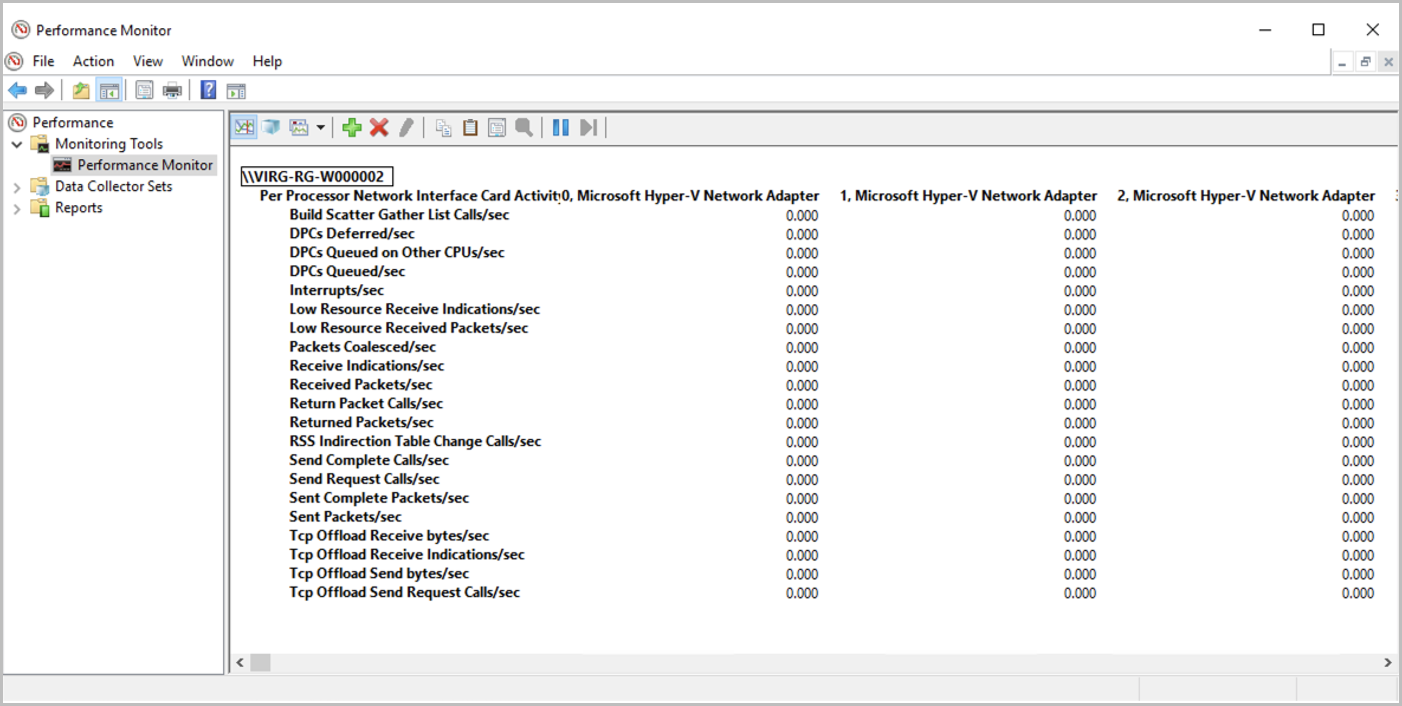1402x706 pixels.
Task: Click the grey Forward arrow in the toolbar
Action: [44, 91]
